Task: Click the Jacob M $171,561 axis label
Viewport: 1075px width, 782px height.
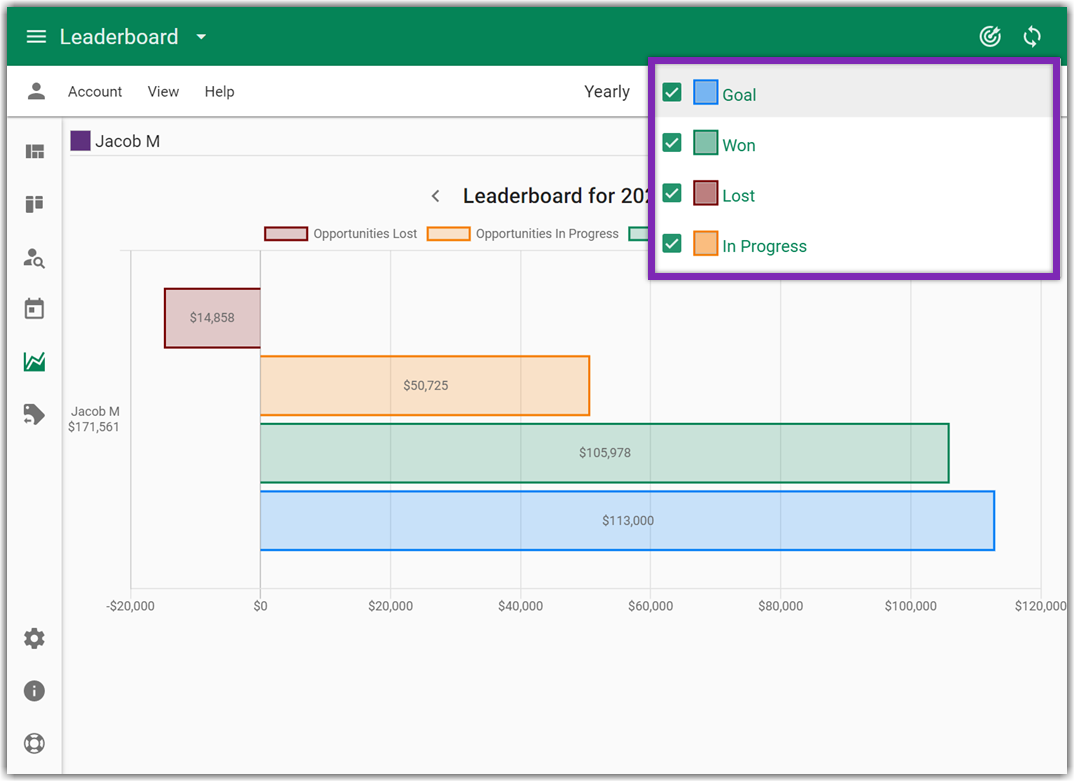Action: point(94,419)
